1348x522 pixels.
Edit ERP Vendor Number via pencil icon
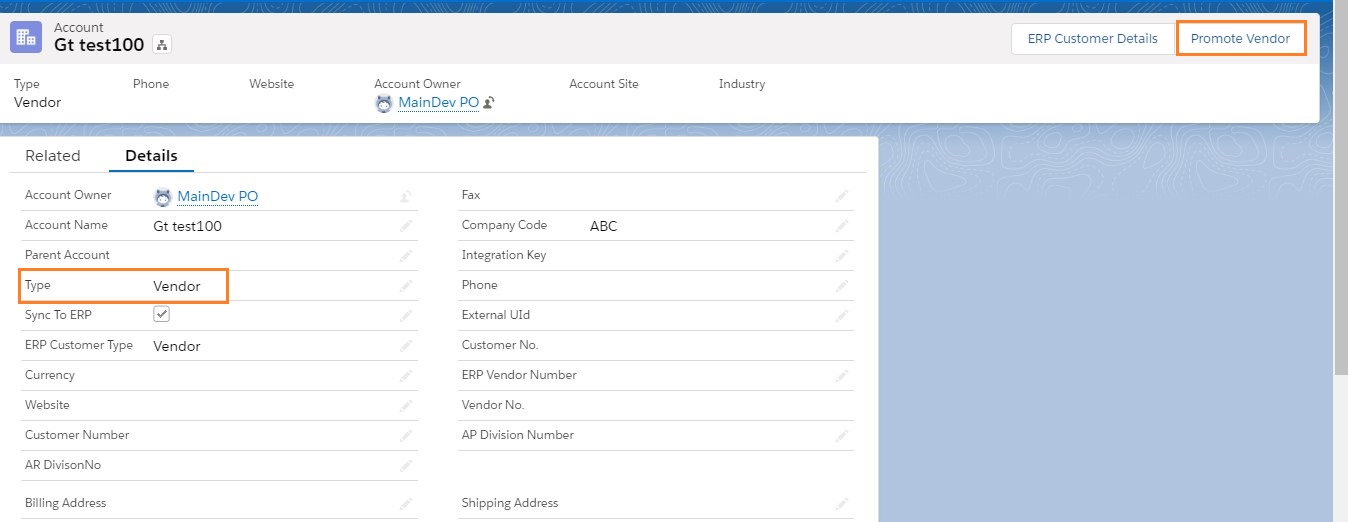point(842,376)
